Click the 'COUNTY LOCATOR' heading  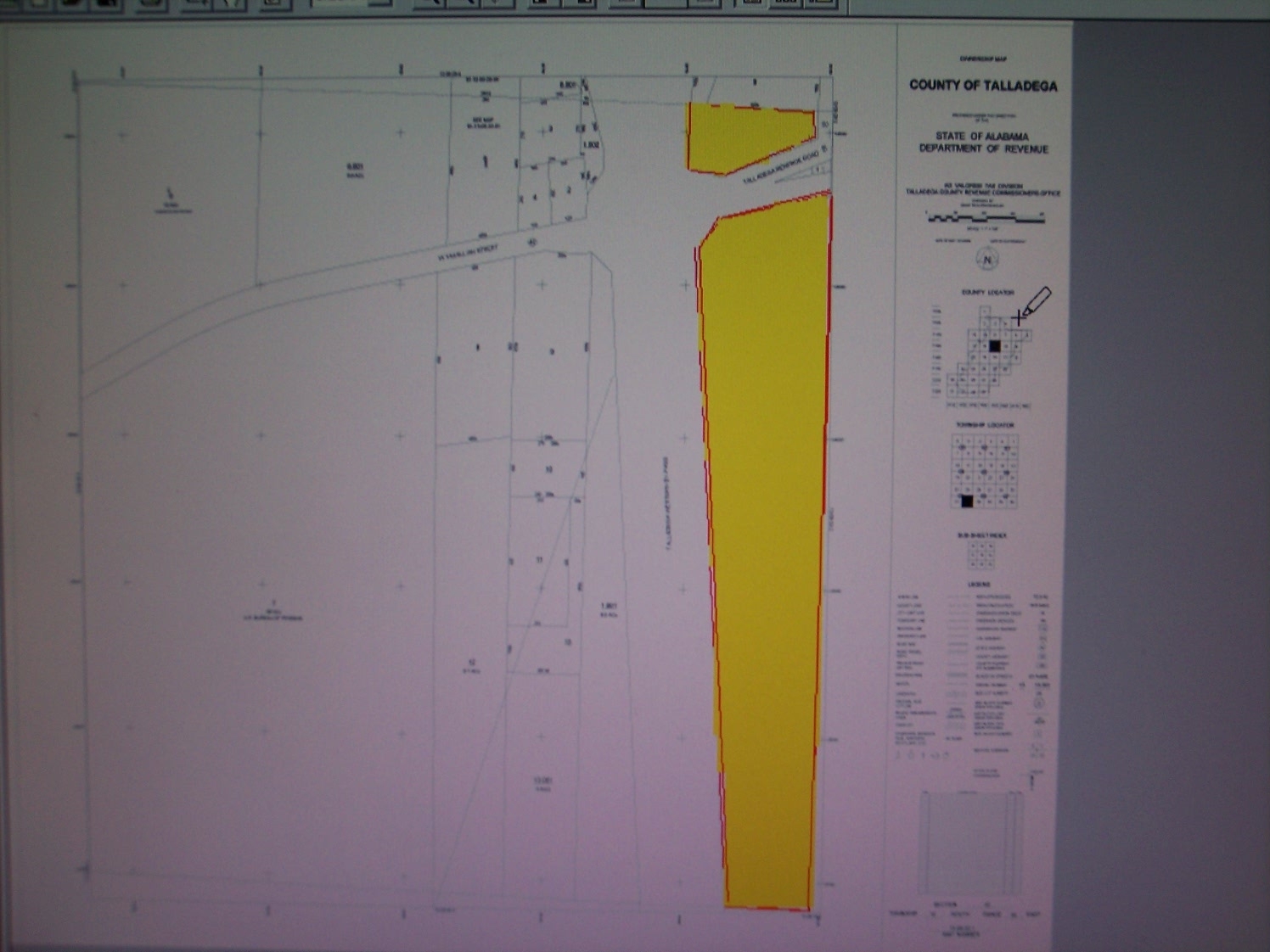[x=987, y=293]
